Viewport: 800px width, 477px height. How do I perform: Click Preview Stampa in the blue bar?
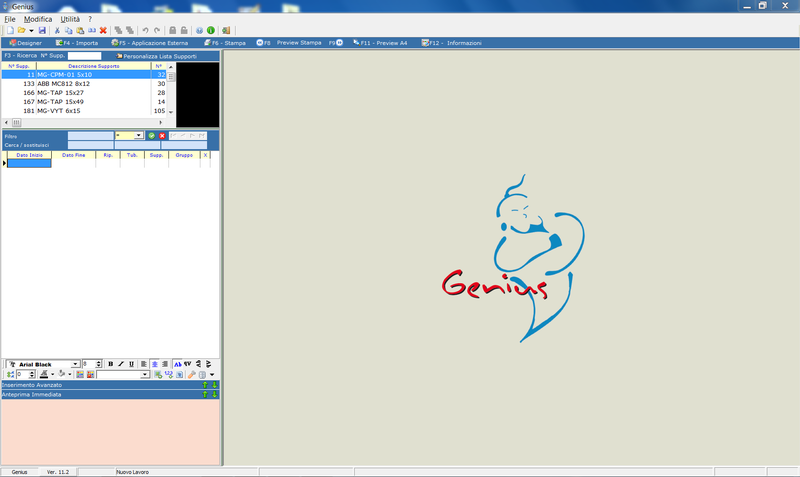299,43
